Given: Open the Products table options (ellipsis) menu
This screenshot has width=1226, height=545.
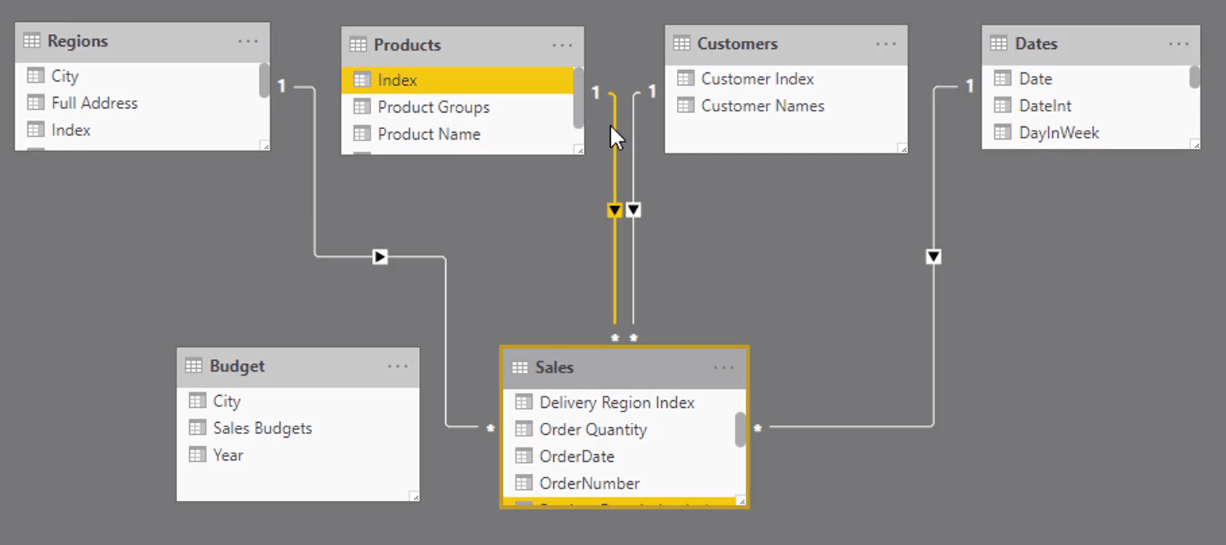Looking at the screenshot, I should coord(562,45).
